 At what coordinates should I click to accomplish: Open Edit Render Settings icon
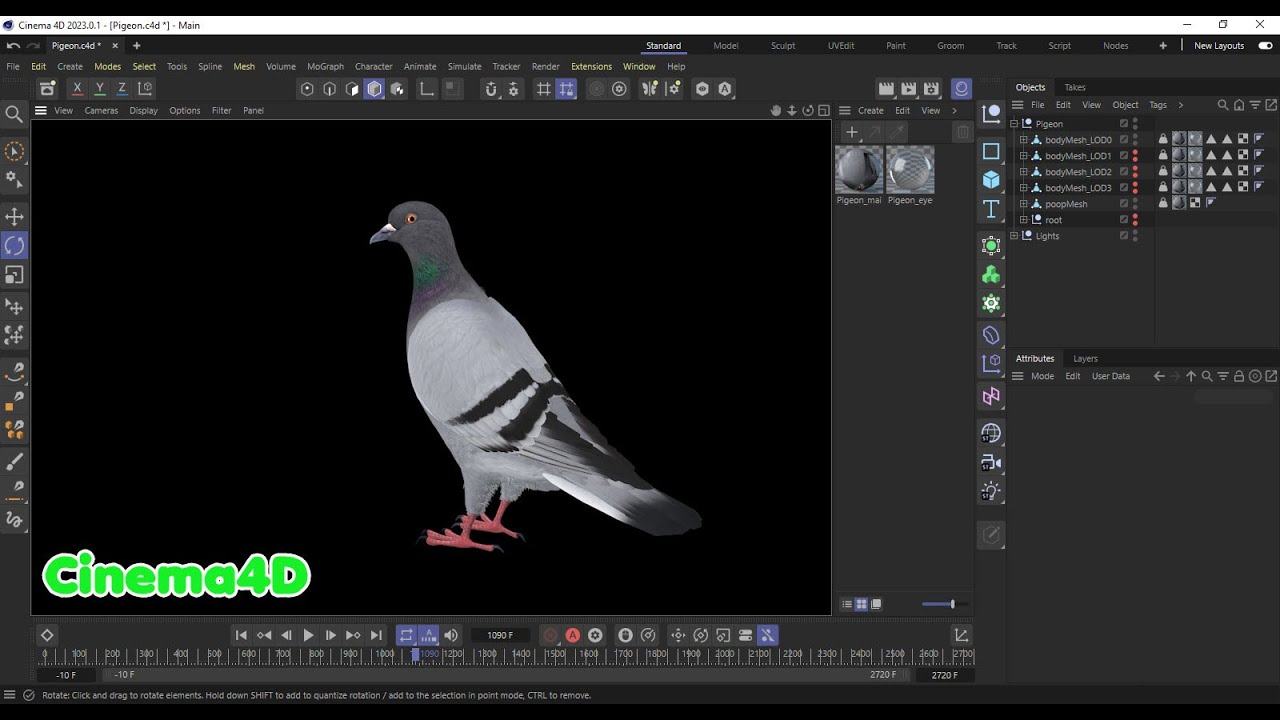[x=931, y=89]
